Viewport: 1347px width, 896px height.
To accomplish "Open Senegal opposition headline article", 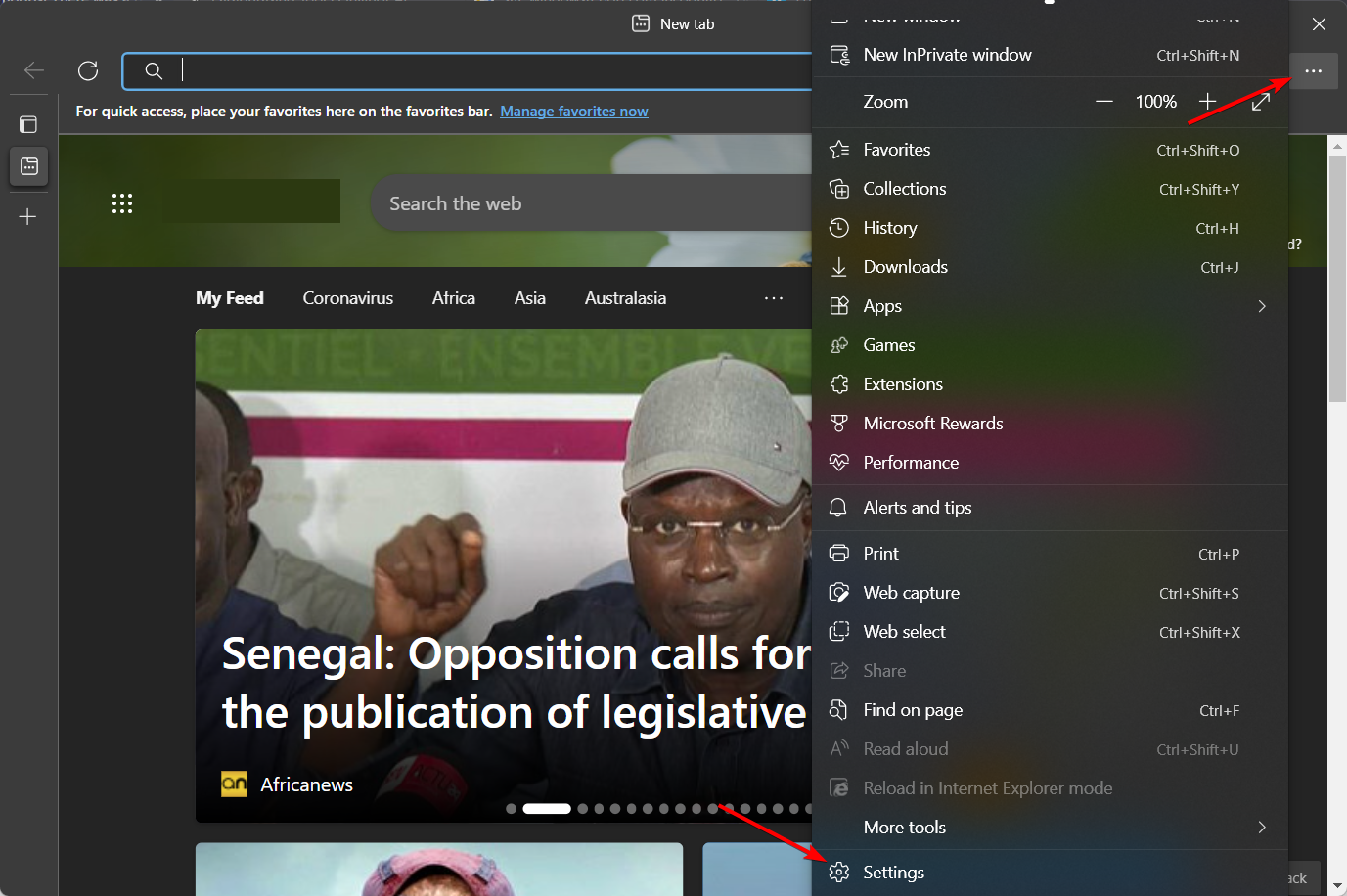I will tap(516, 683).
